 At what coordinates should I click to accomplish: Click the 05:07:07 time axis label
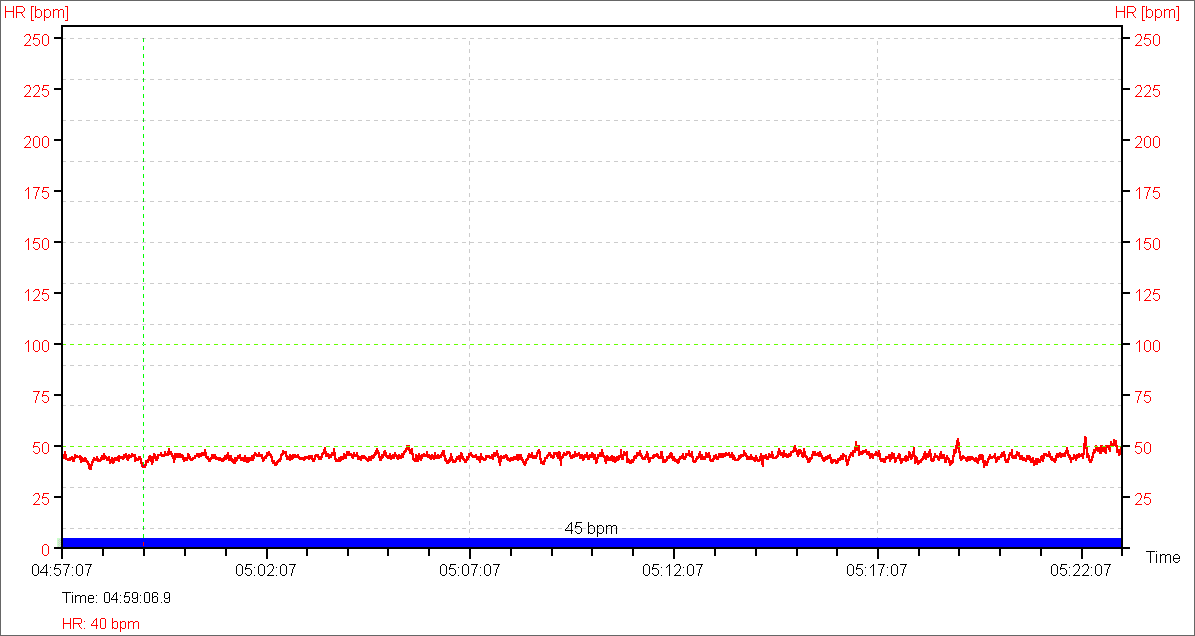tap(469, 570)
